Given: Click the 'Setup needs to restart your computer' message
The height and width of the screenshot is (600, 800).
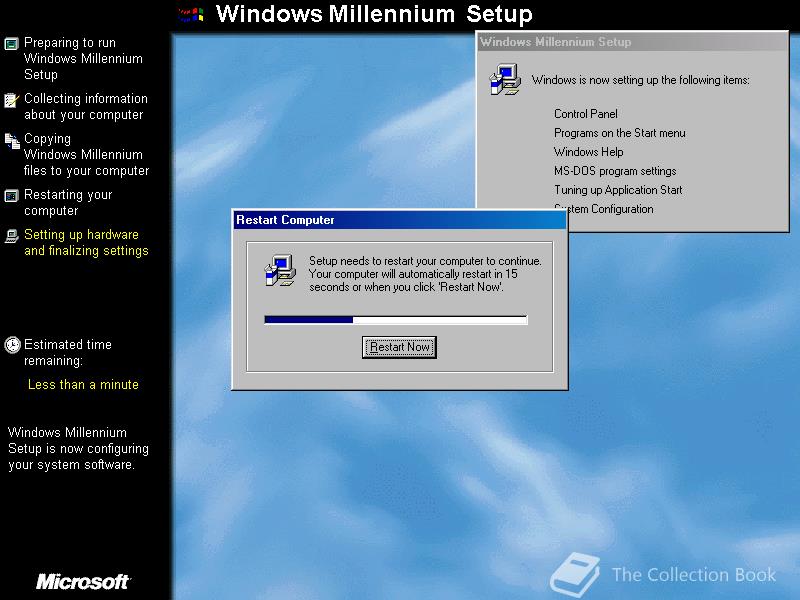Looking at the screenshot, I should pos(425,274).
